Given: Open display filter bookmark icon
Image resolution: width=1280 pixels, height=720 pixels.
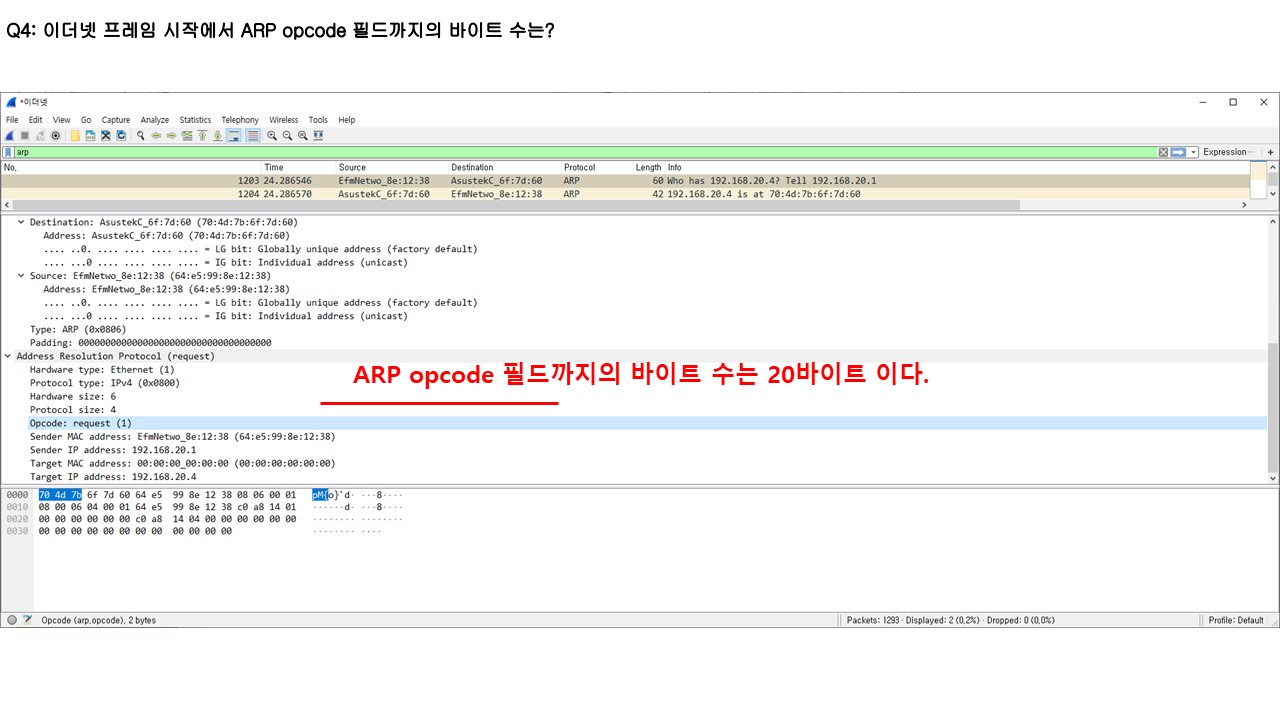Looking at the screenshot, I should pyautogui.click(x=8, y=152).
